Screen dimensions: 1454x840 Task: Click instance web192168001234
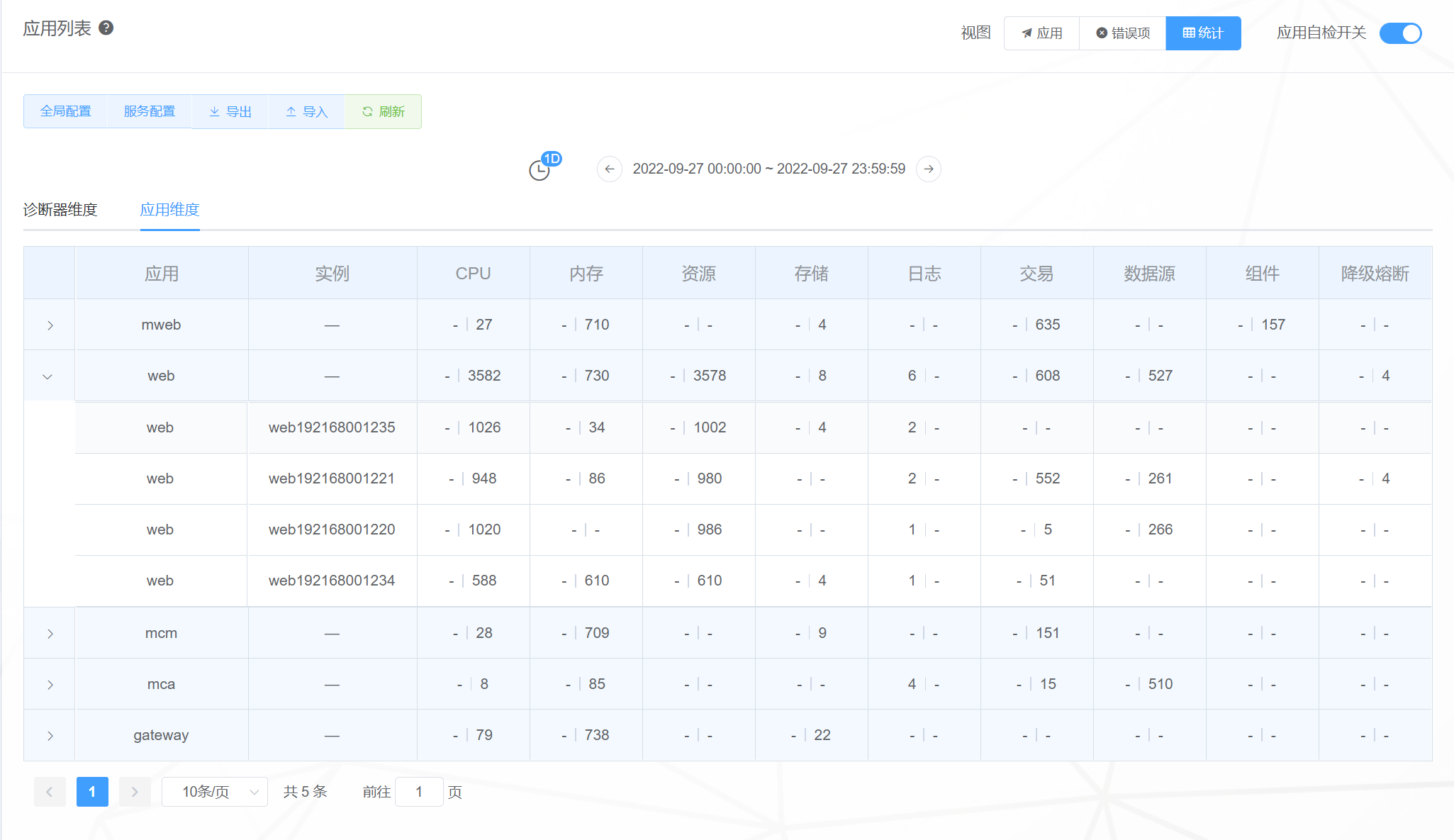coord(332,581)
